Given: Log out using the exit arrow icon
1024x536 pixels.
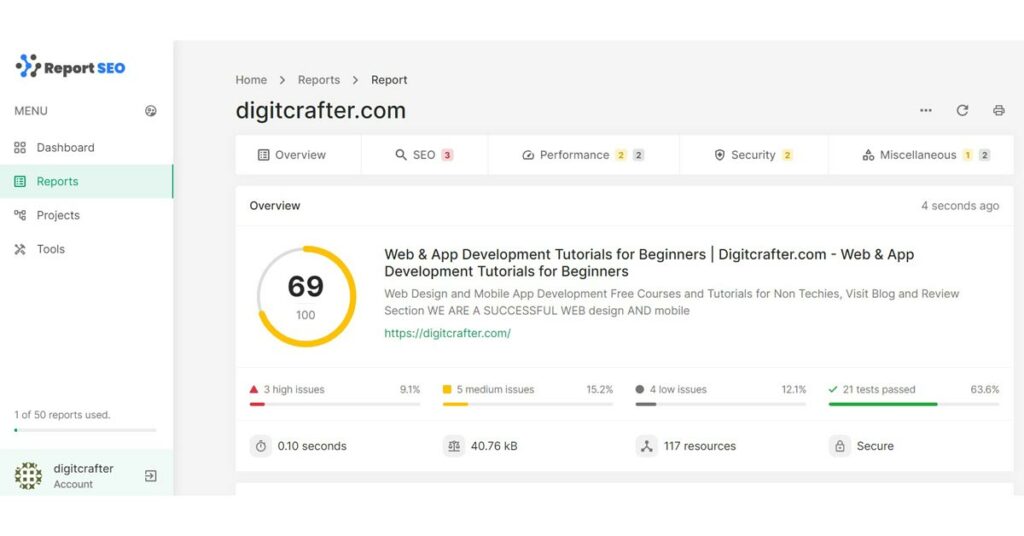Looking at the screenshot, I should (151, 476).
